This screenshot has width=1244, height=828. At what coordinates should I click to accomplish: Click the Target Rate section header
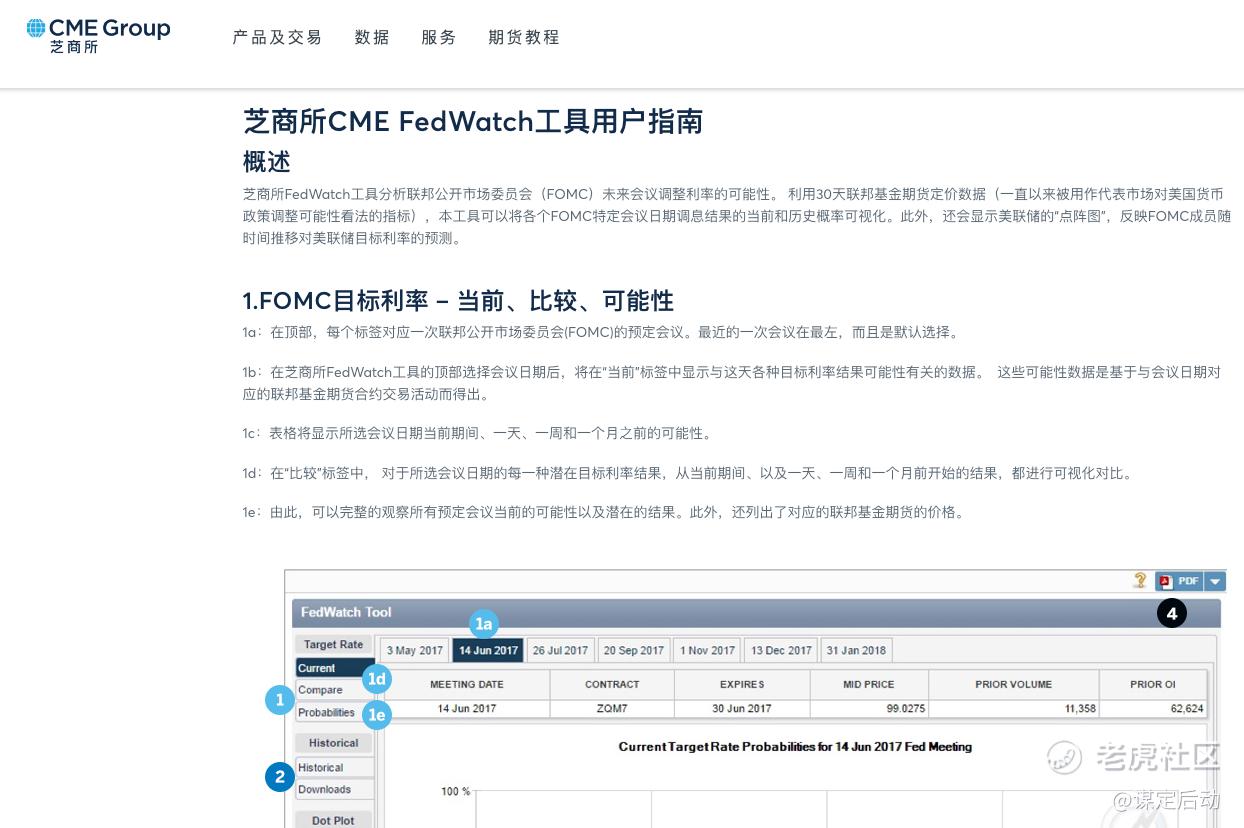point(334,644)
